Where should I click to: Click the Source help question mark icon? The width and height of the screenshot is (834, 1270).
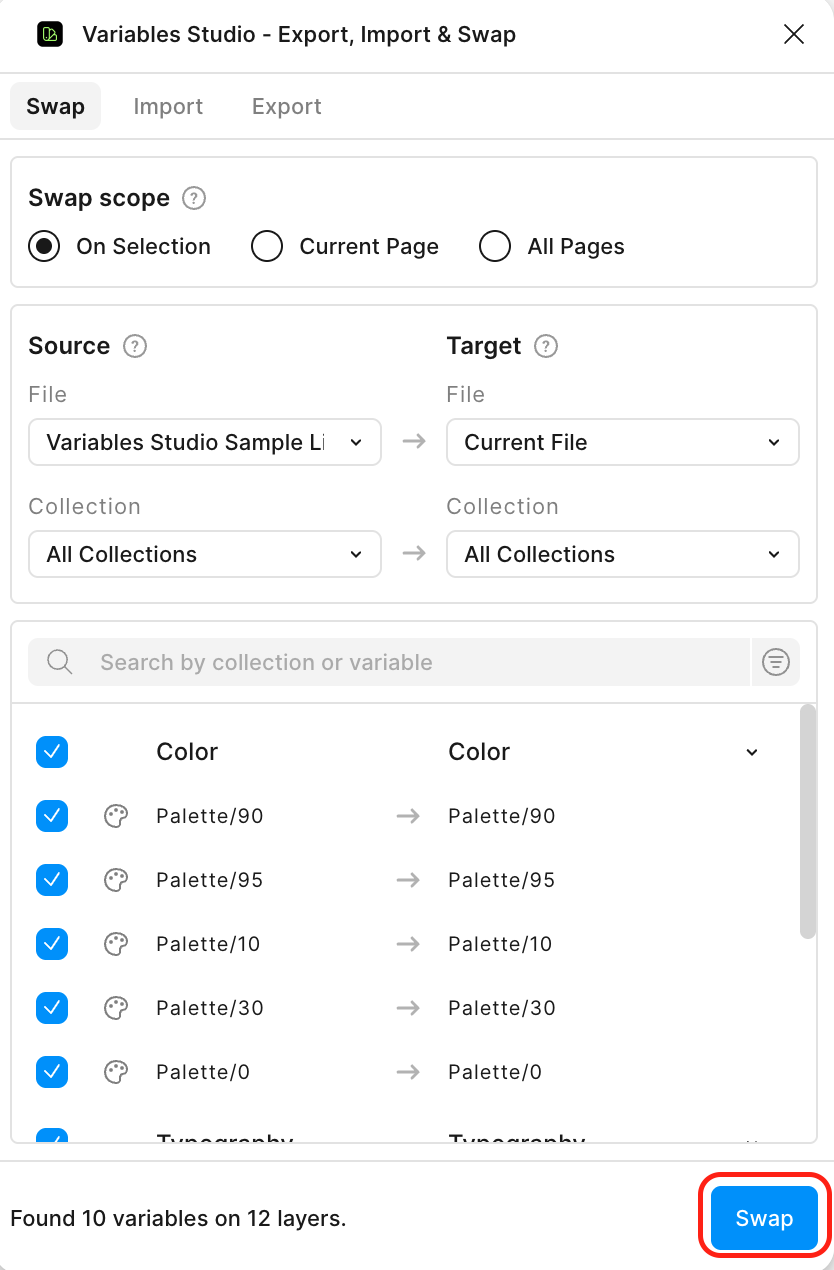(134, 346)
